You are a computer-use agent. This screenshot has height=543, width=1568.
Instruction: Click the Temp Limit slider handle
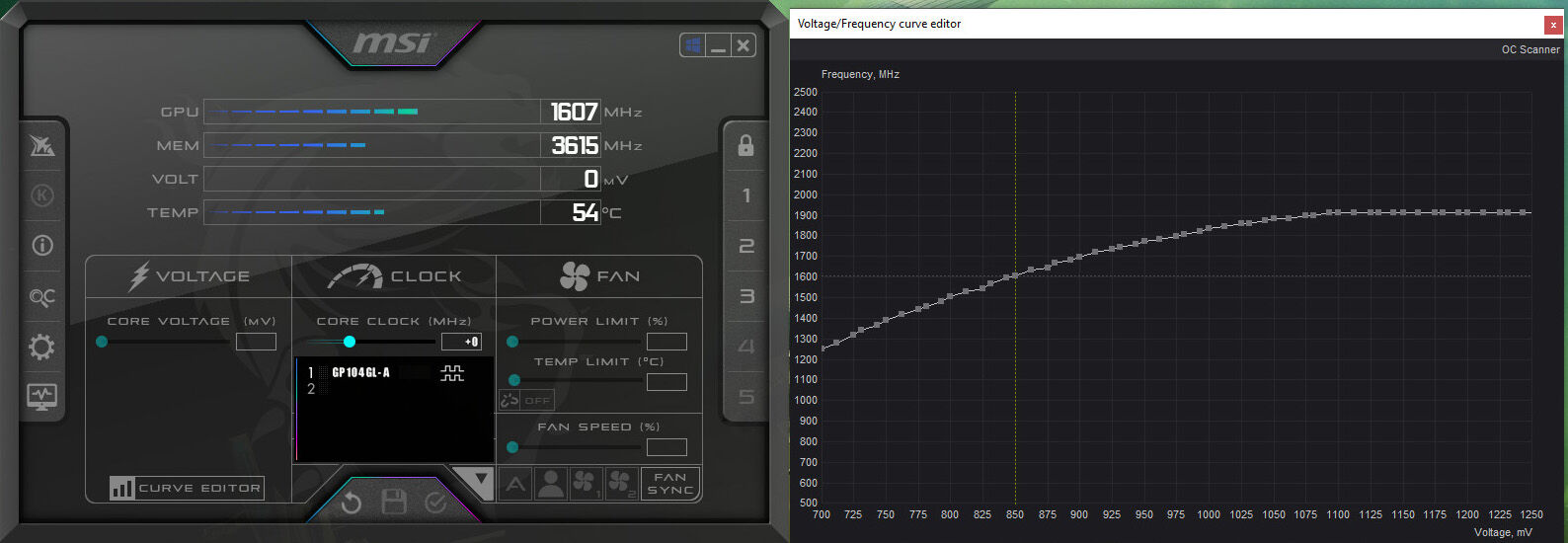(513, 380)
